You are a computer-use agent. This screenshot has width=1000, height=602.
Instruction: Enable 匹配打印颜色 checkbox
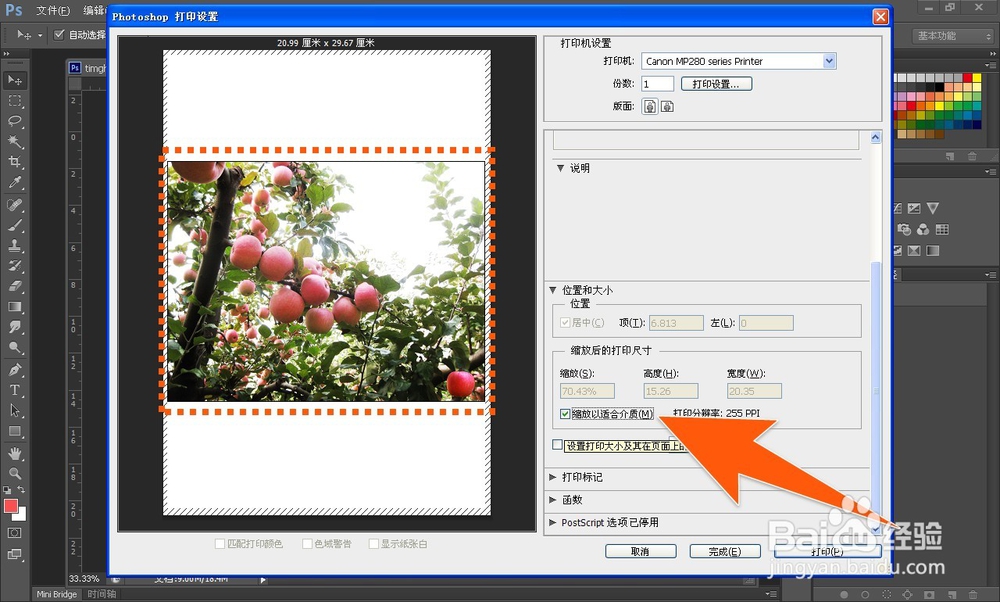coord(220,544)
